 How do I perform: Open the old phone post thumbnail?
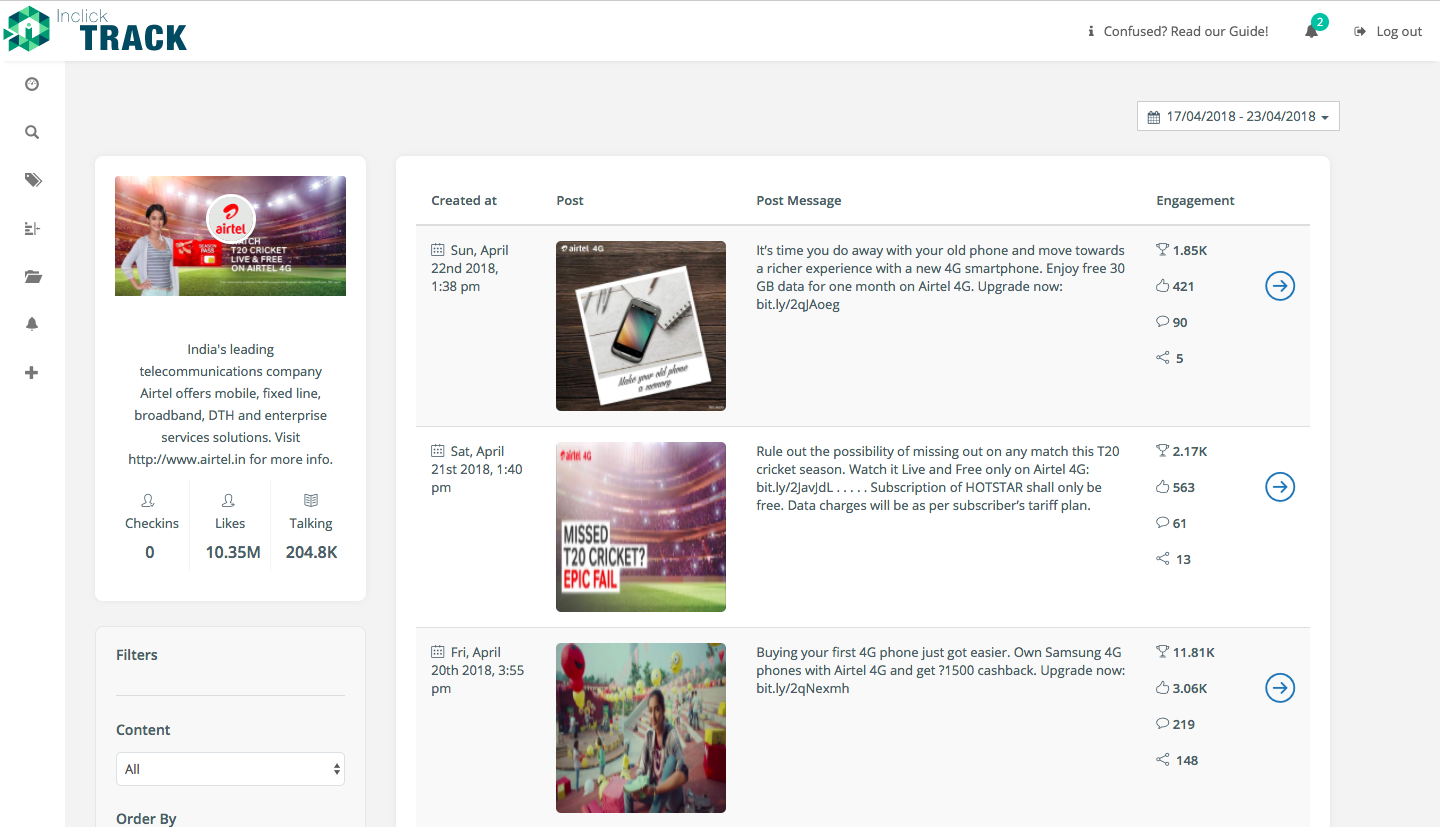[x=641, y=326]
